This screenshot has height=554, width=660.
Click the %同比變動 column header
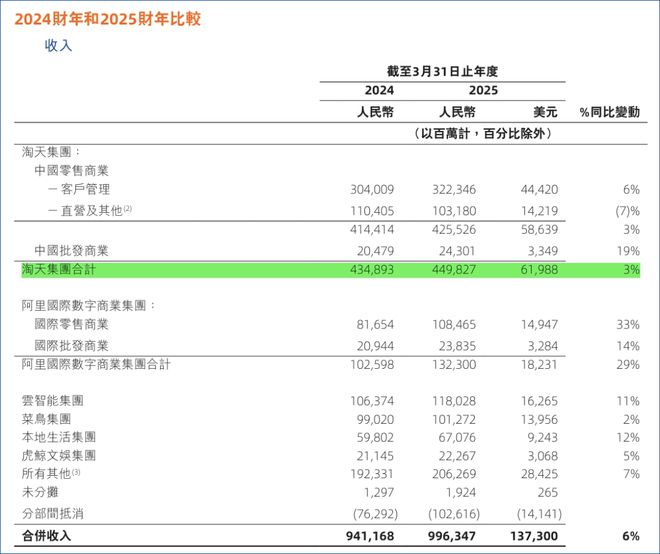(609, 112)
